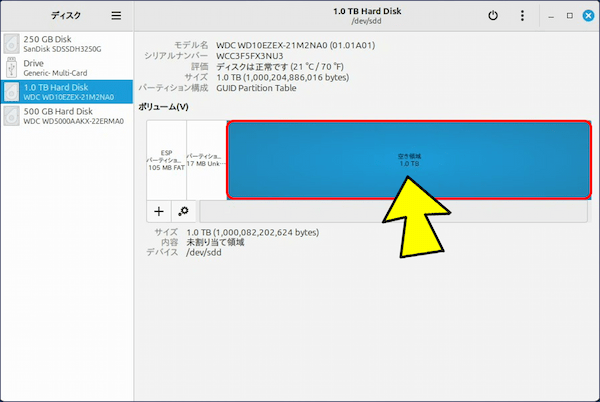
Task: Open the hamburger application menu
Action: coord(116,16)
